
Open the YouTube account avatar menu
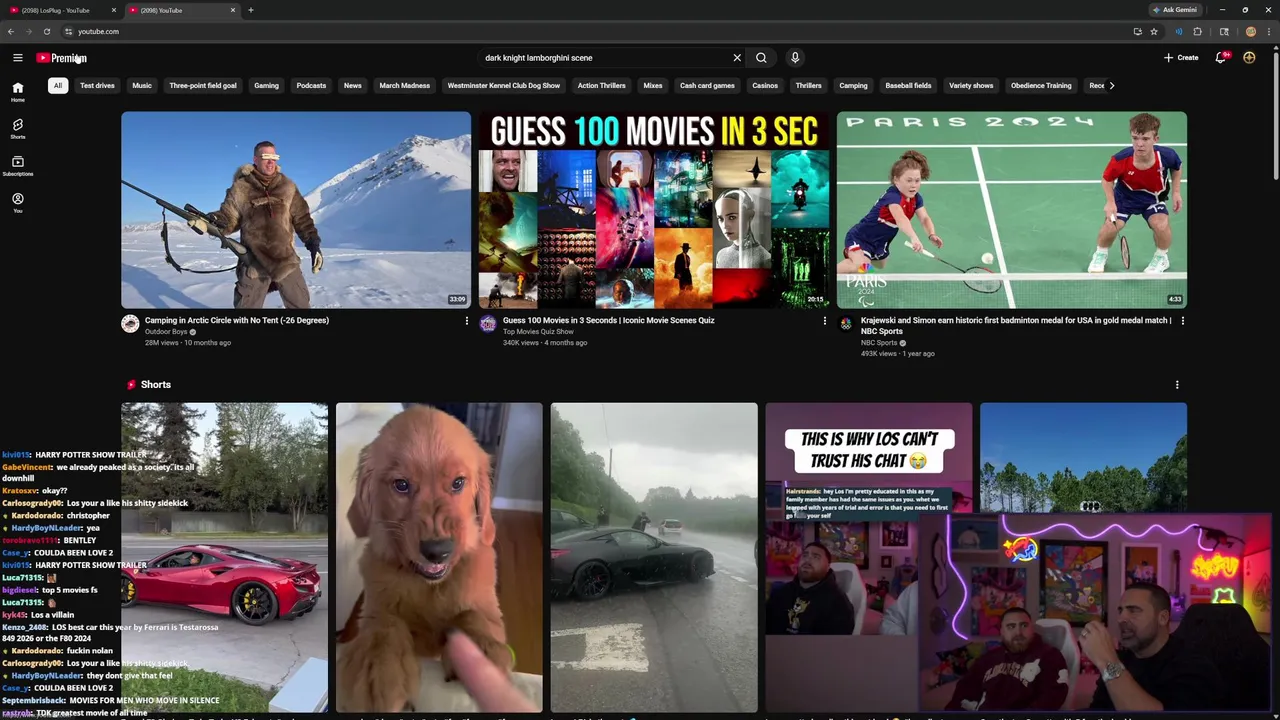[x=1249, y=58]
